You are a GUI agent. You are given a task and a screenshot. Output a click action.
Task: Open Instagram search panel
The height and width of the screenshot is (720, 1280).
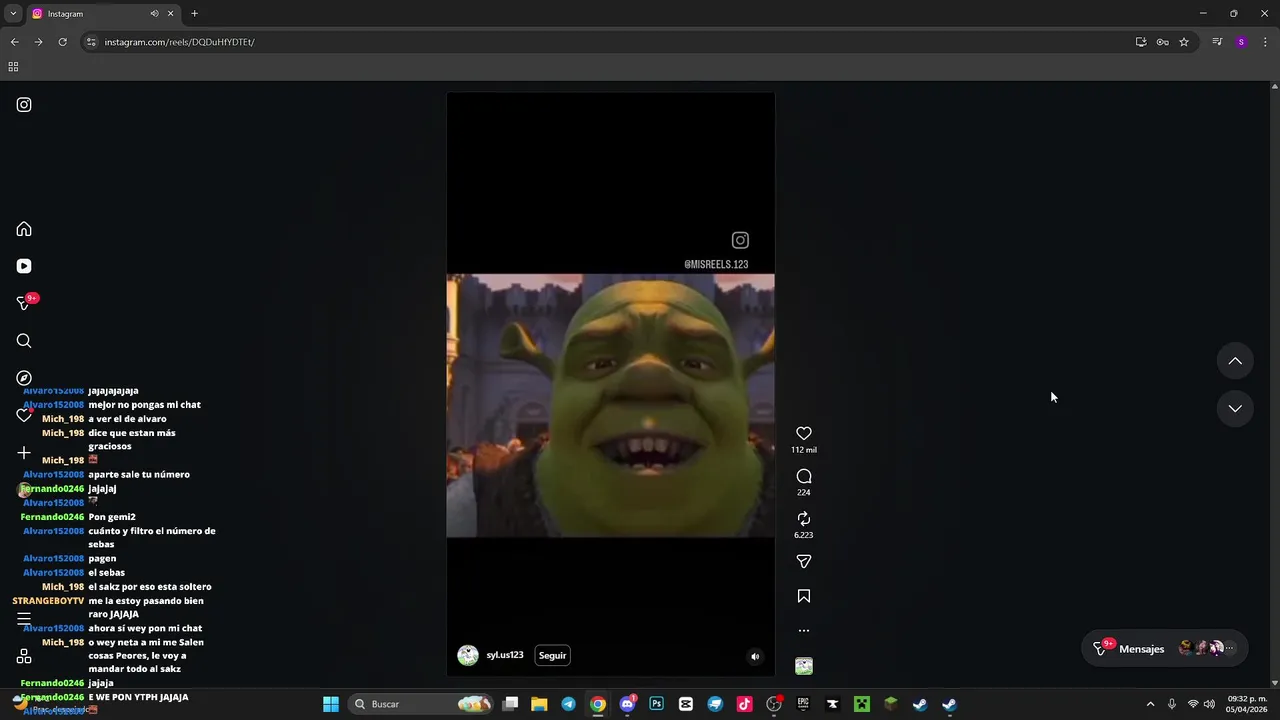[24, 341]
